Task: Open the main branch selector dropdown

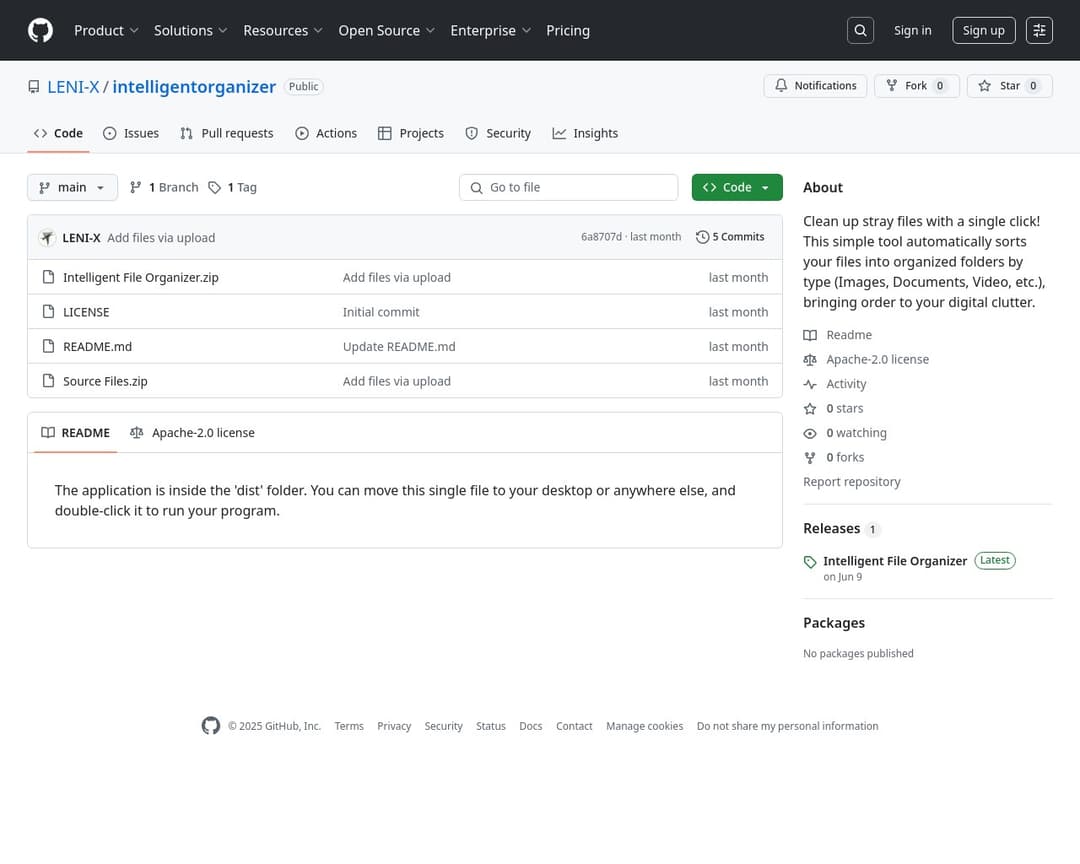Action: [x=72, y=187]
